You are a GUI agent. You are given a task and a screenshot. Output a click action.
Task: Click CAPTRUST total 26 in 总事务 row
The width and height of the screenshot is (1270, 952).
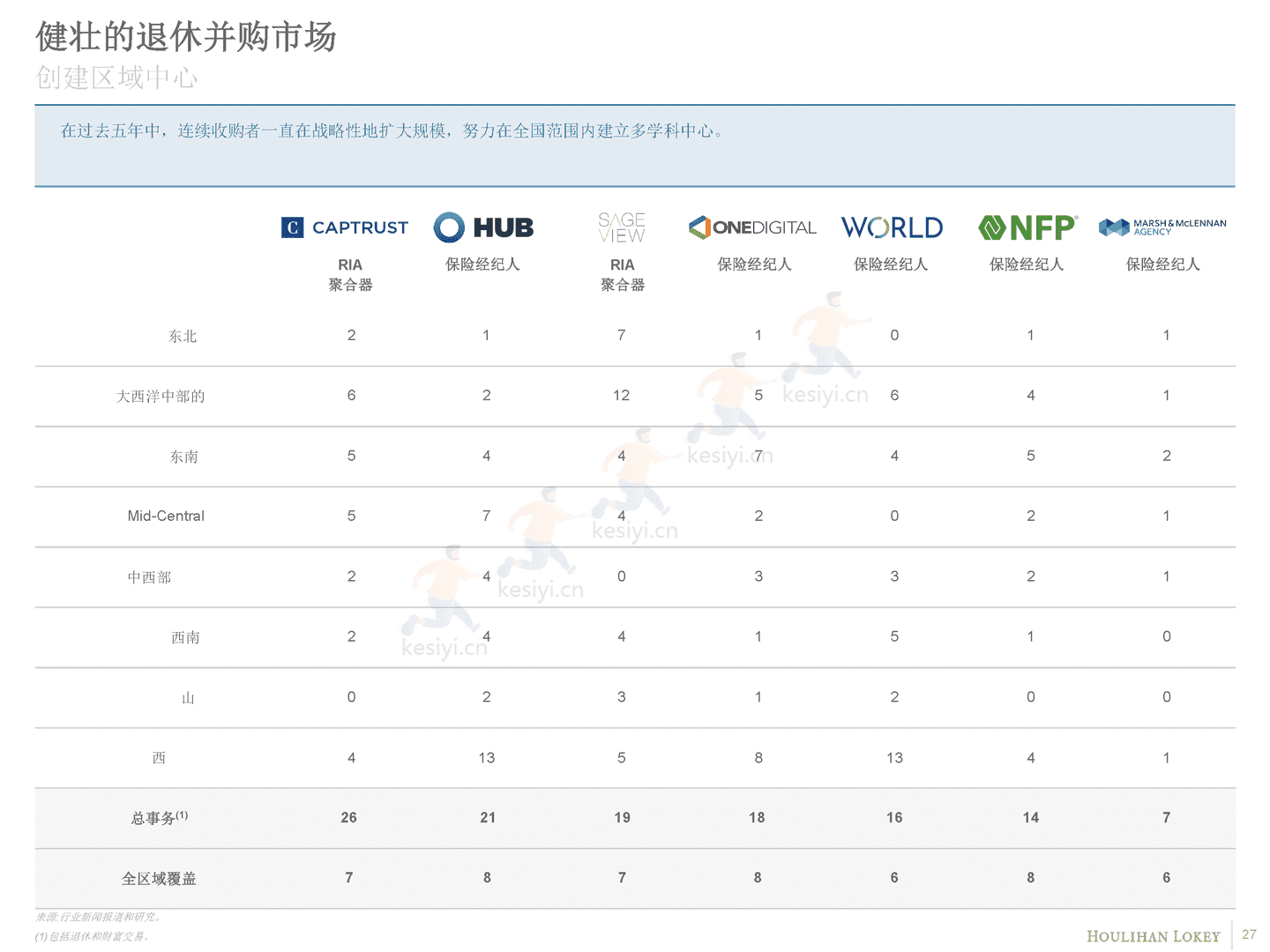[349, 818]
